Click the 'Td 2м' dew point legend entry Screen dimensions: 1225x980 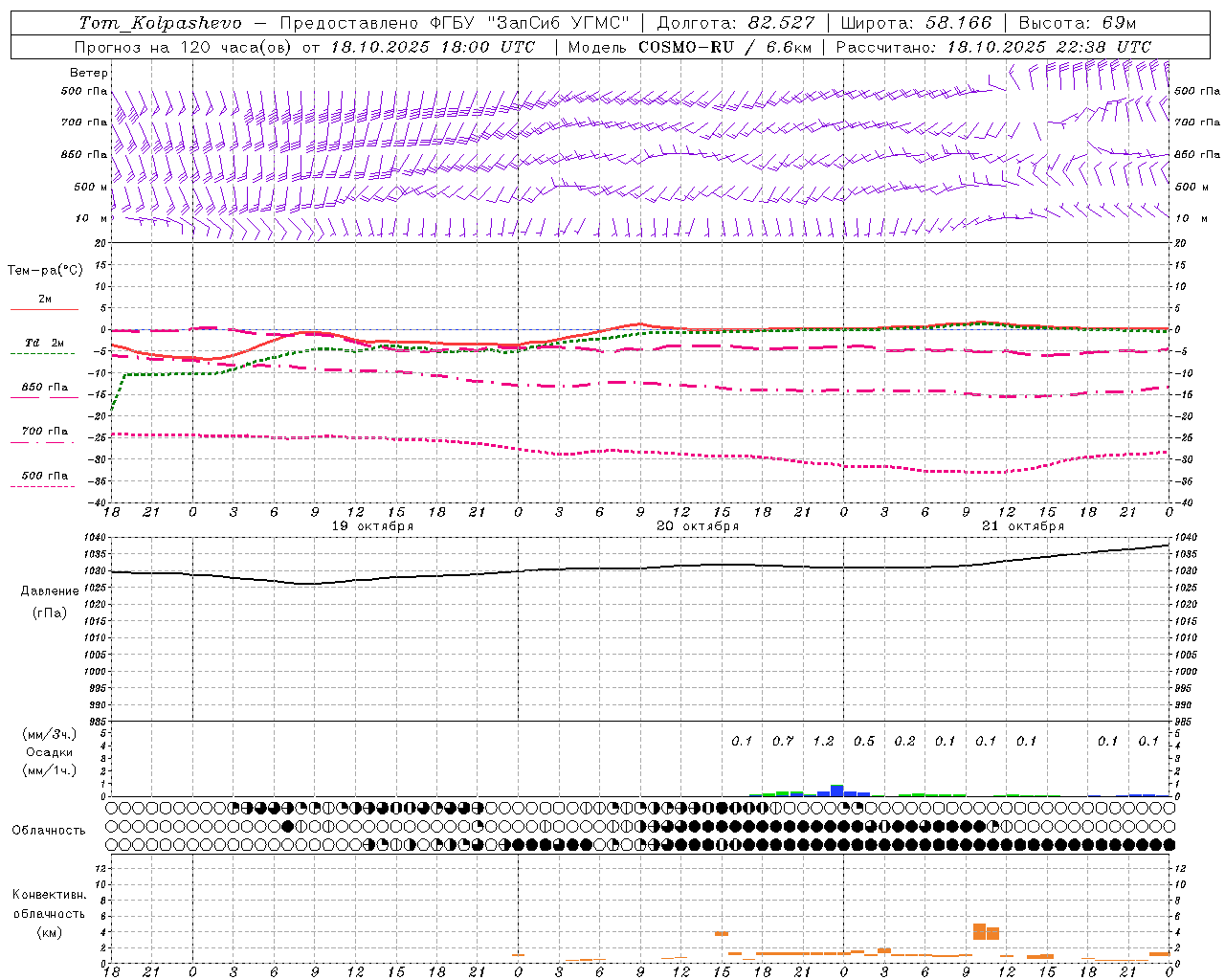tap(45, 343)
